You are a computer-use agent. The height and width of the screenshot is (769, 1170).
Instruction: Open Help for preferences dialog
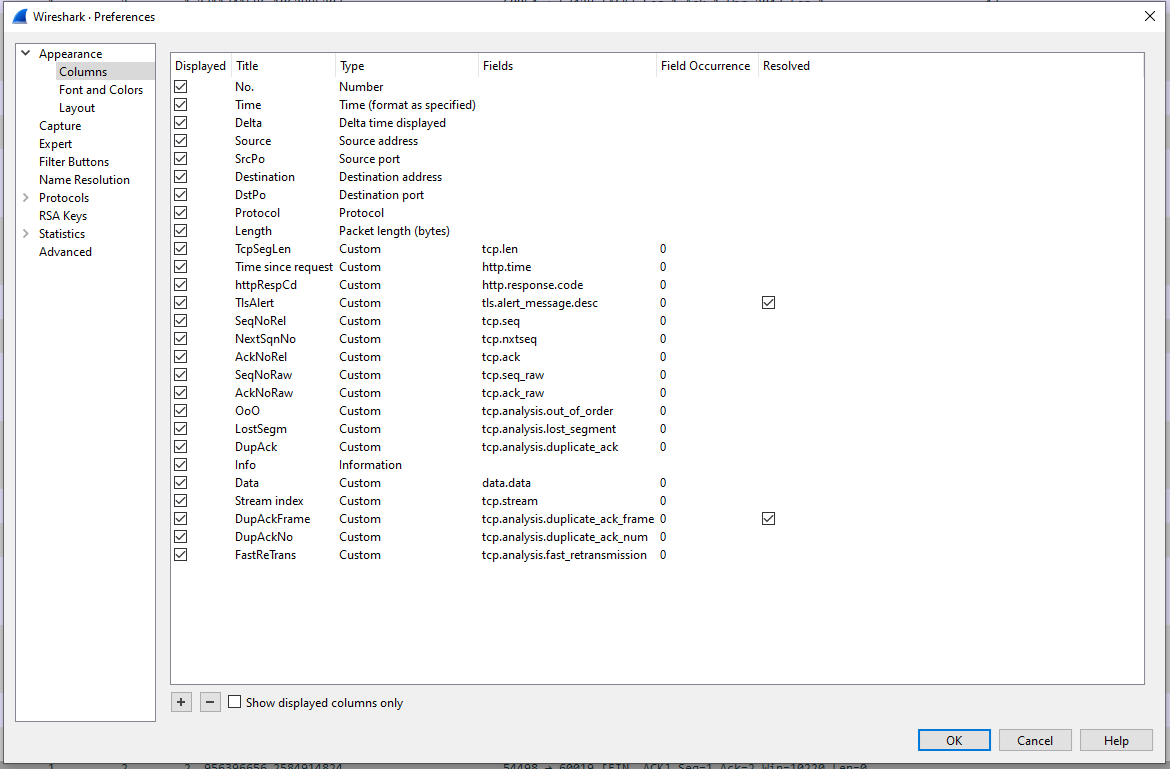coord(1116,740)
